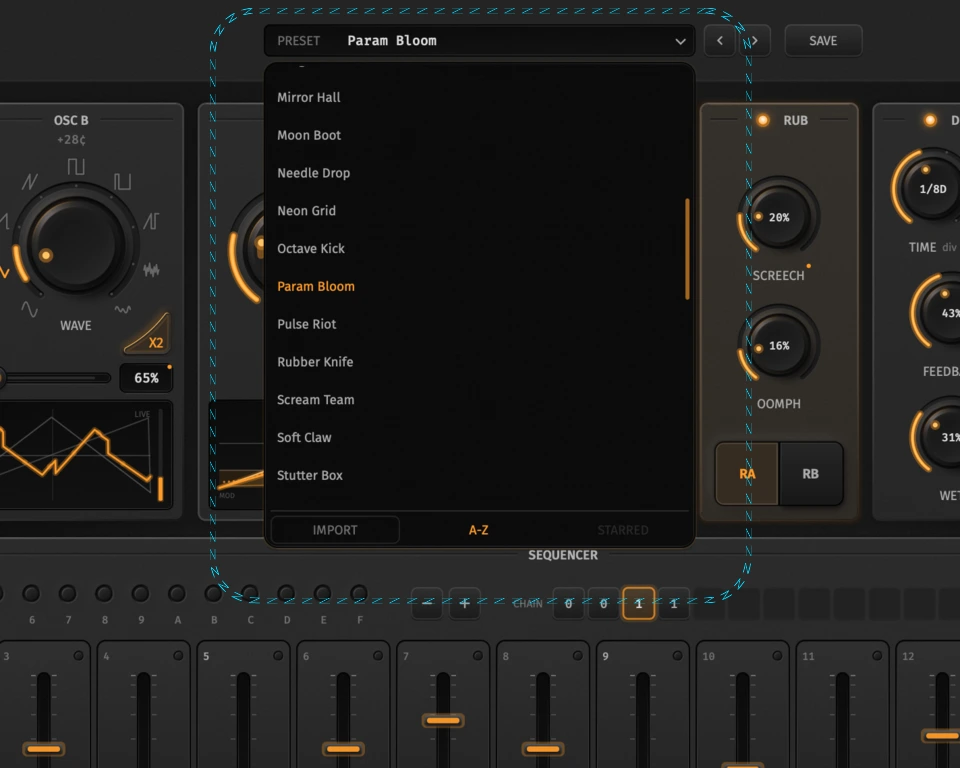Click the 65% value field in OSC B
Viewport: 960px width, 768px height.
(x=146, y=378)
